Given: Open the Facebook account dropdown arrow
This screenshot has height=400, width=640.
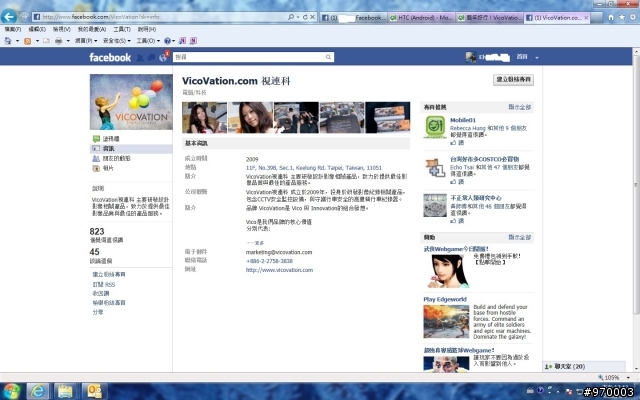Looking at the screenshot, I should [x=537, y=58].
